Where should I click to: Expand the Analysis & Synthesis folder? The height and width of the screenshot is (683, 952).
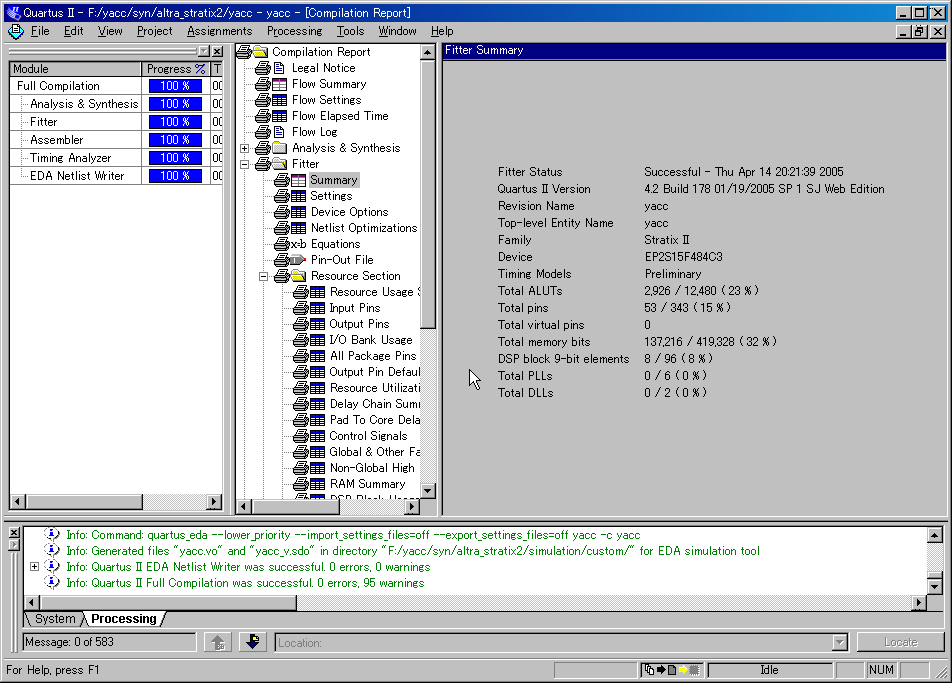pos(244,148)
